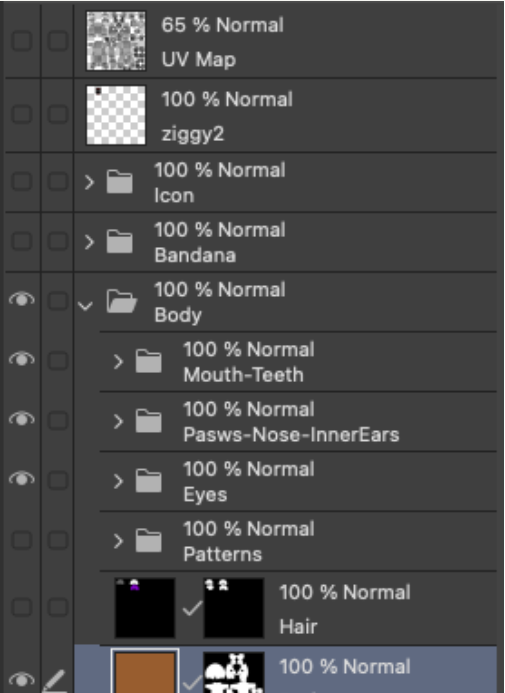Click the Mouth-Teeth folder icon
Viewport: 505px width, 693px height.
coord(148,361)
